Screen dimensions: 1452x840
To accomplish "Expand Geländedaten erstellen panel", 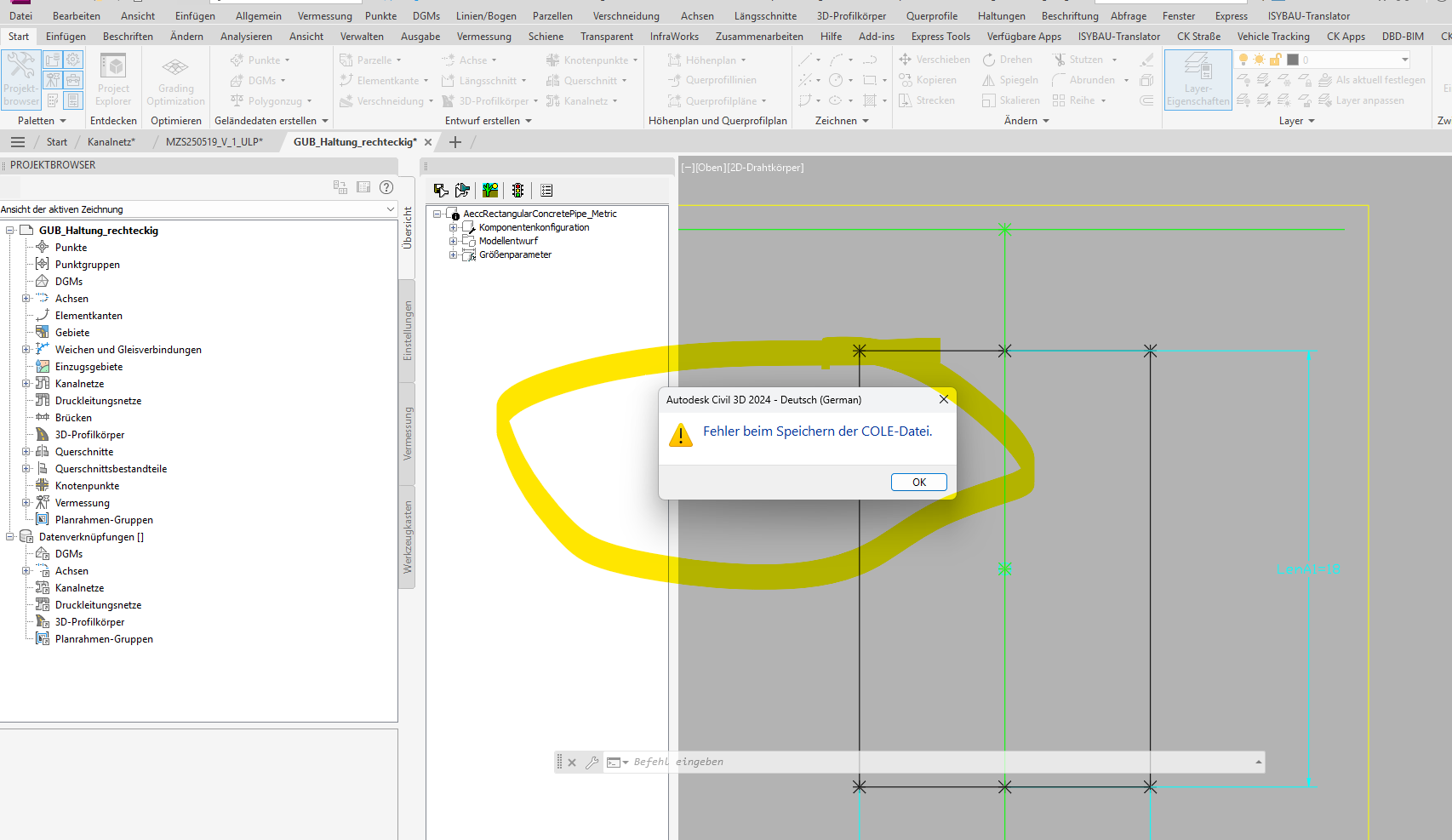I will [272, 121].
